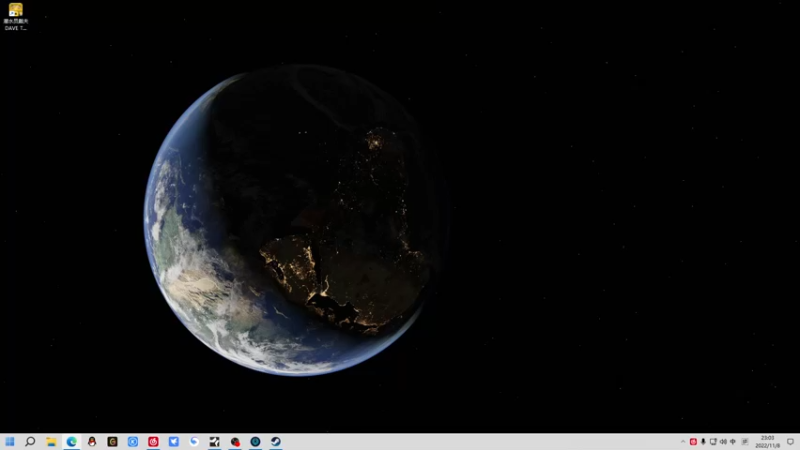
Task: Open the blue K music app in taskbar
Action: pos(133,441)
